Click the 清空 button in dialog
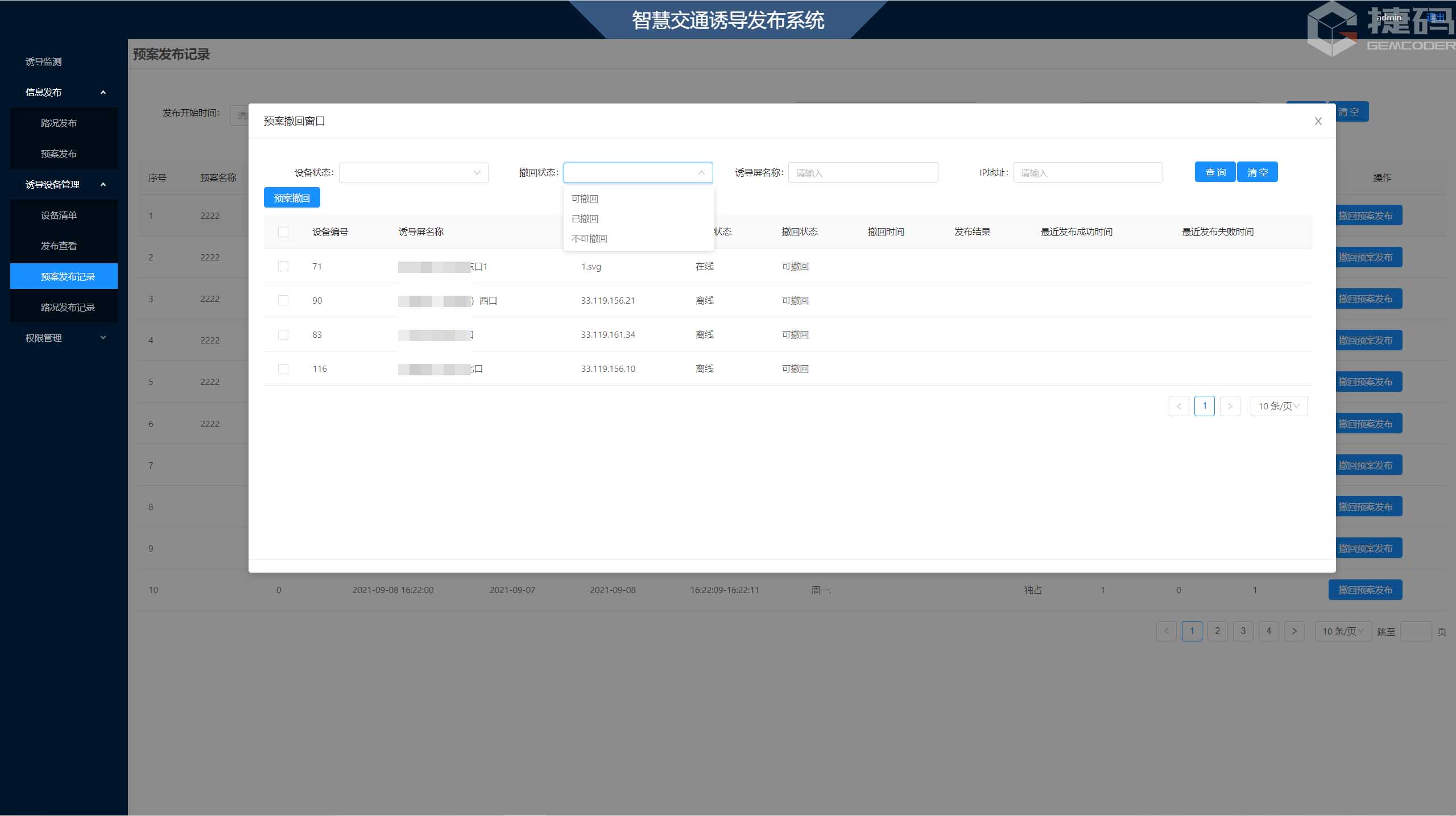Viewport: 1456px width, 816px height. pyautogui.click(x=1258, y=172)
